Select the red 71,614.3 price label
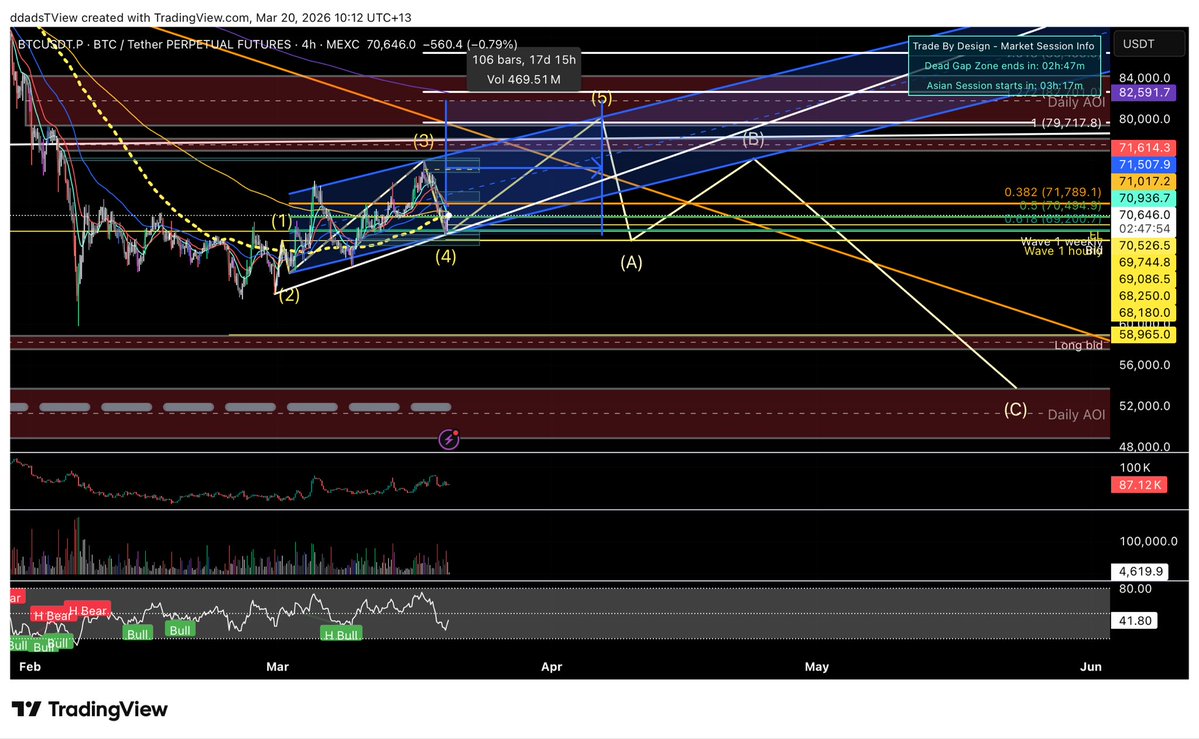Screen dimensions: 1199x739 [1144, 148]
